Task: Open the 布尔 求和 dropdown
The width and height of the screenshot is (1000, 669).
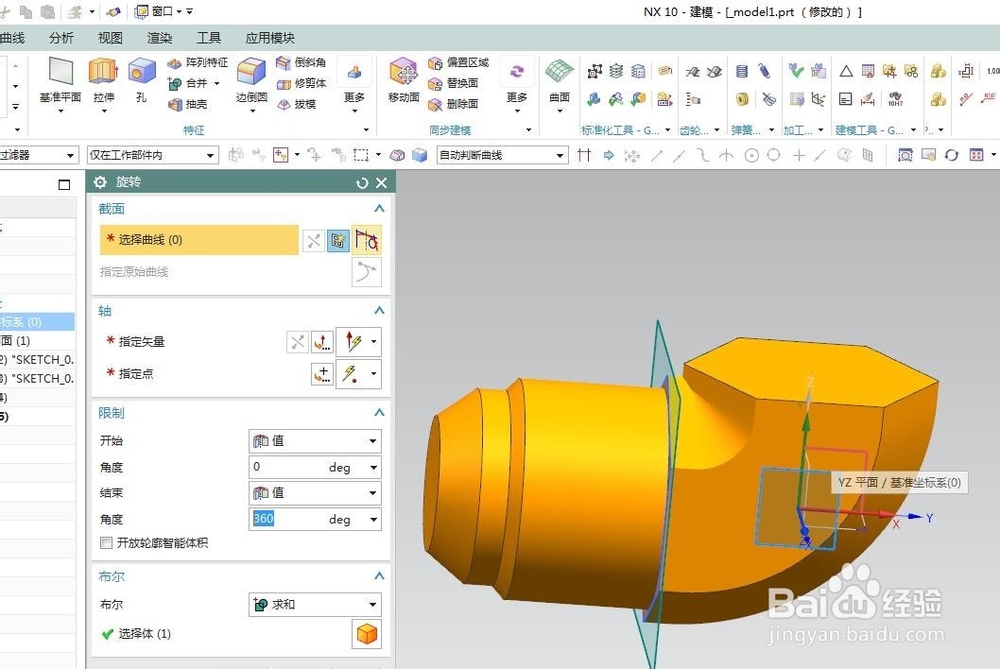Action: (315, 605)
